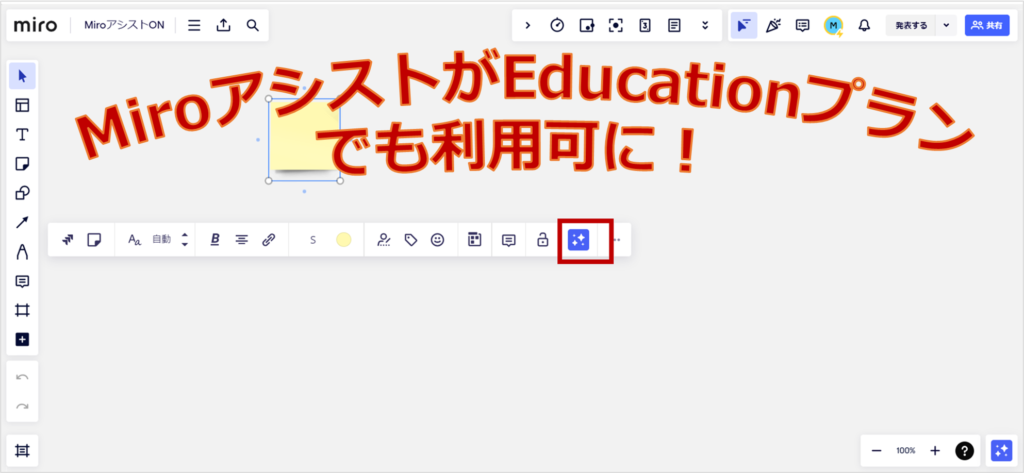Select the Frame tool in sidebar
The width and height of the screenshot is (1024, 473).
click(22, 310)
